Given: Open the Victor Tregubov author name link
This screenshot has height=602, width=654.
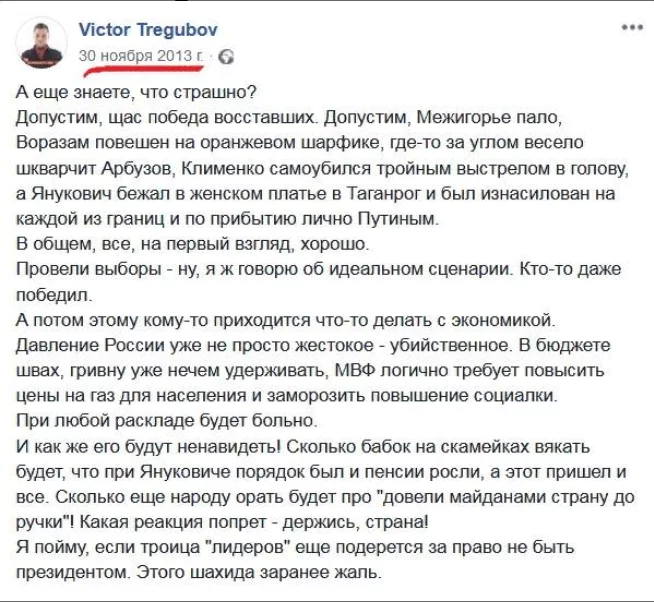Looking at the screenshot, I should pyautogui.click(x=148, y=30).
